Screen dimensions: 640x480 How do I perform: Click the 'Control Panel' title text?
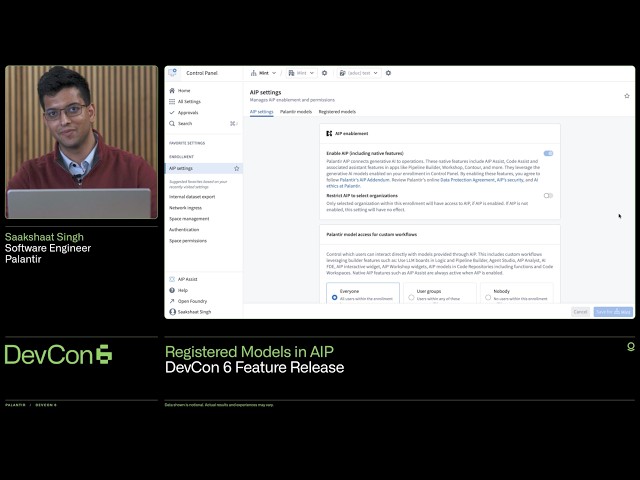(202, 73)
